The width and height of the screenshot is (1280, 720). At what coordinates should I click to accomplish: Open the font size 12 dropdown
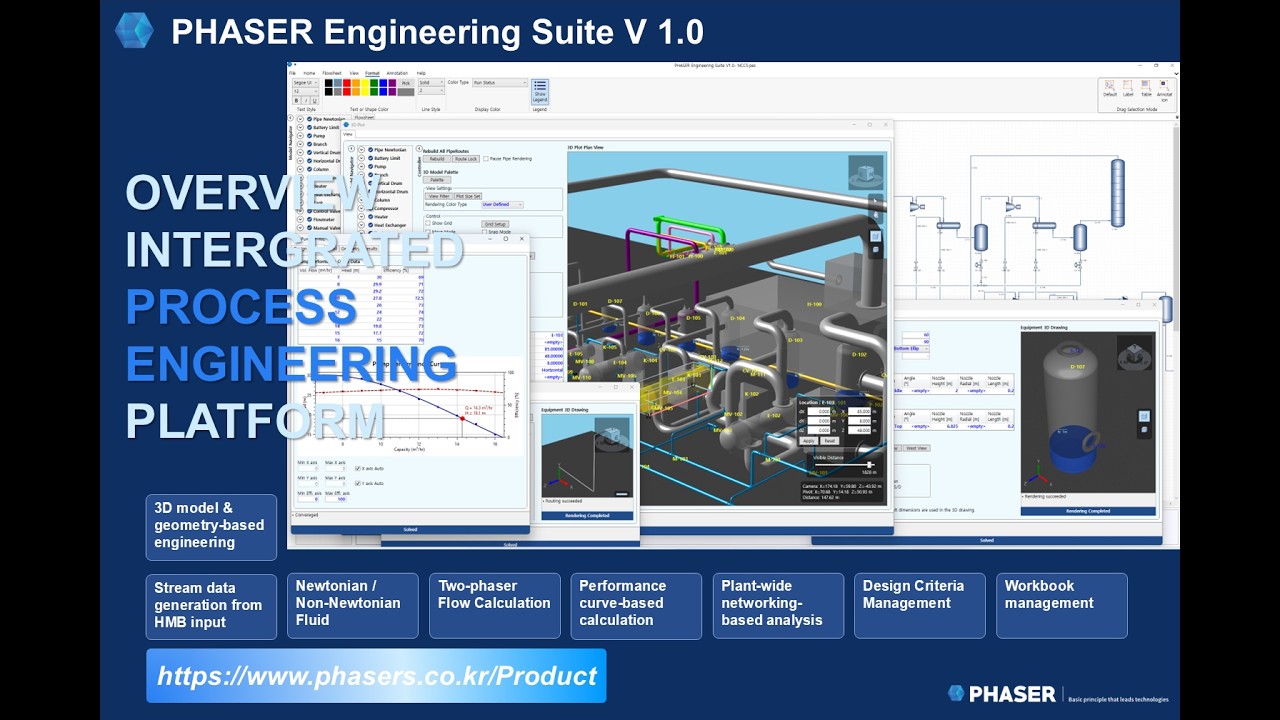[305, 91]
